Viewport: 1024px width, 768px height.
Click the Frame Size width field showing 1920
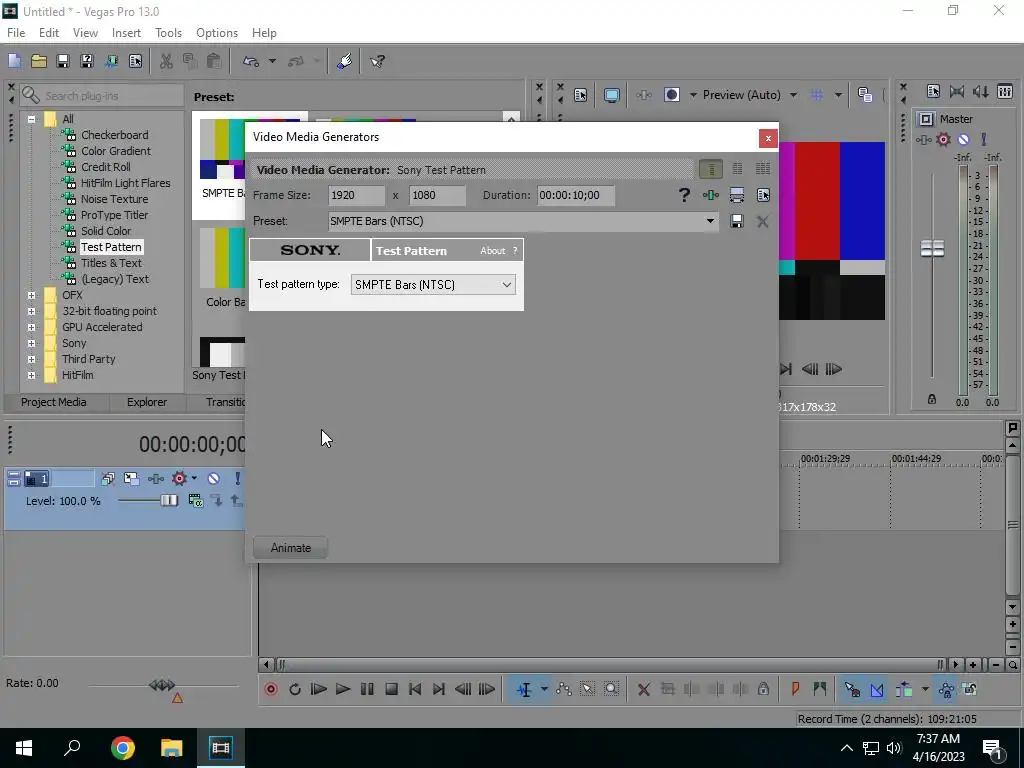[357, 195]
